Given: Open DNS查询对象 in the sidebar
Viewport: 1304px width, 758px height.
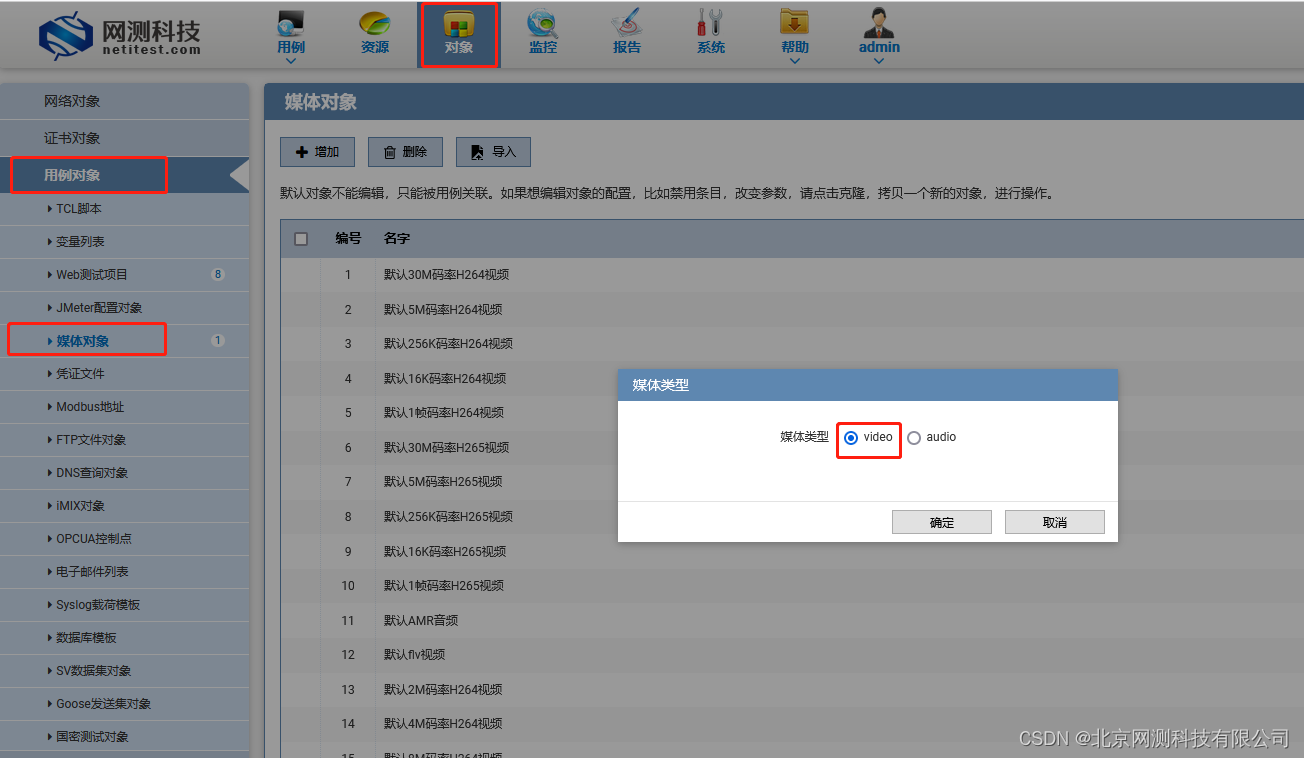Looking at the screenshot, I should 124,473.
